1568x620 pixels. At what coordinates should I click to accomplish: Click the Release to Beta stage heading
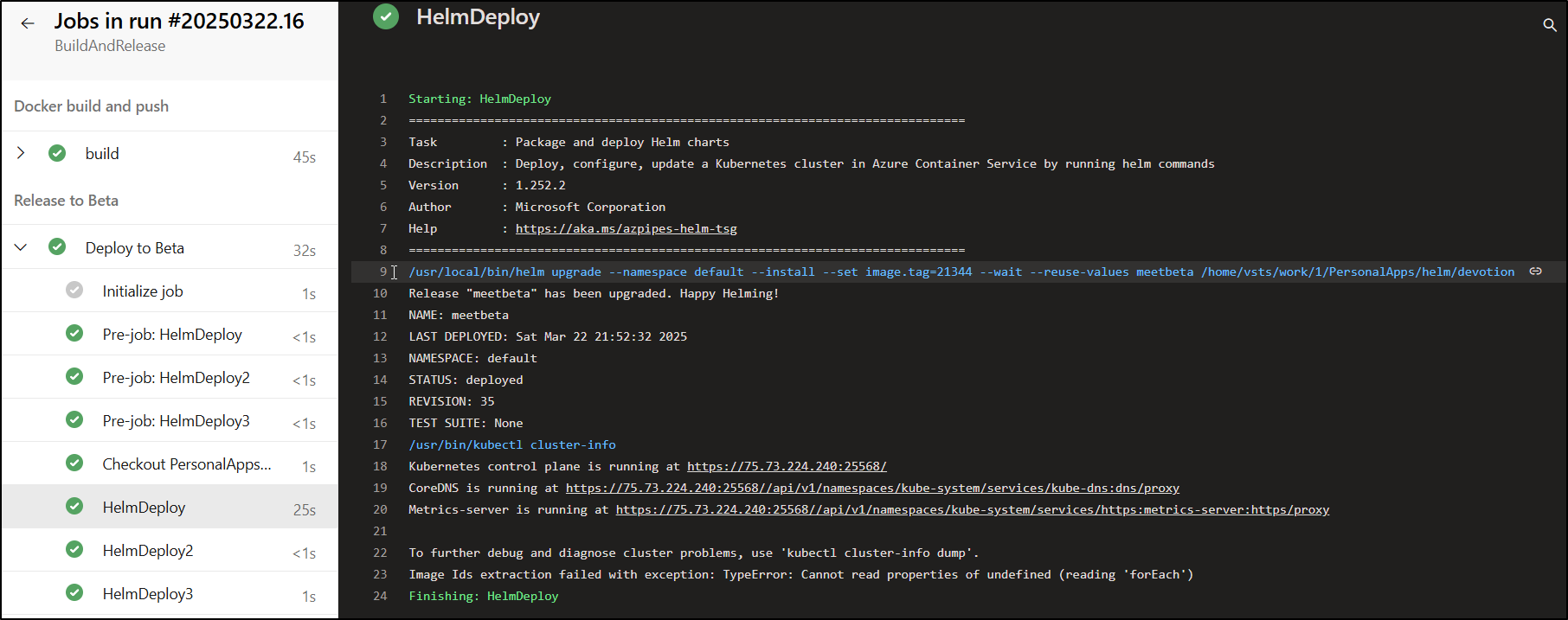pos(67,201)
